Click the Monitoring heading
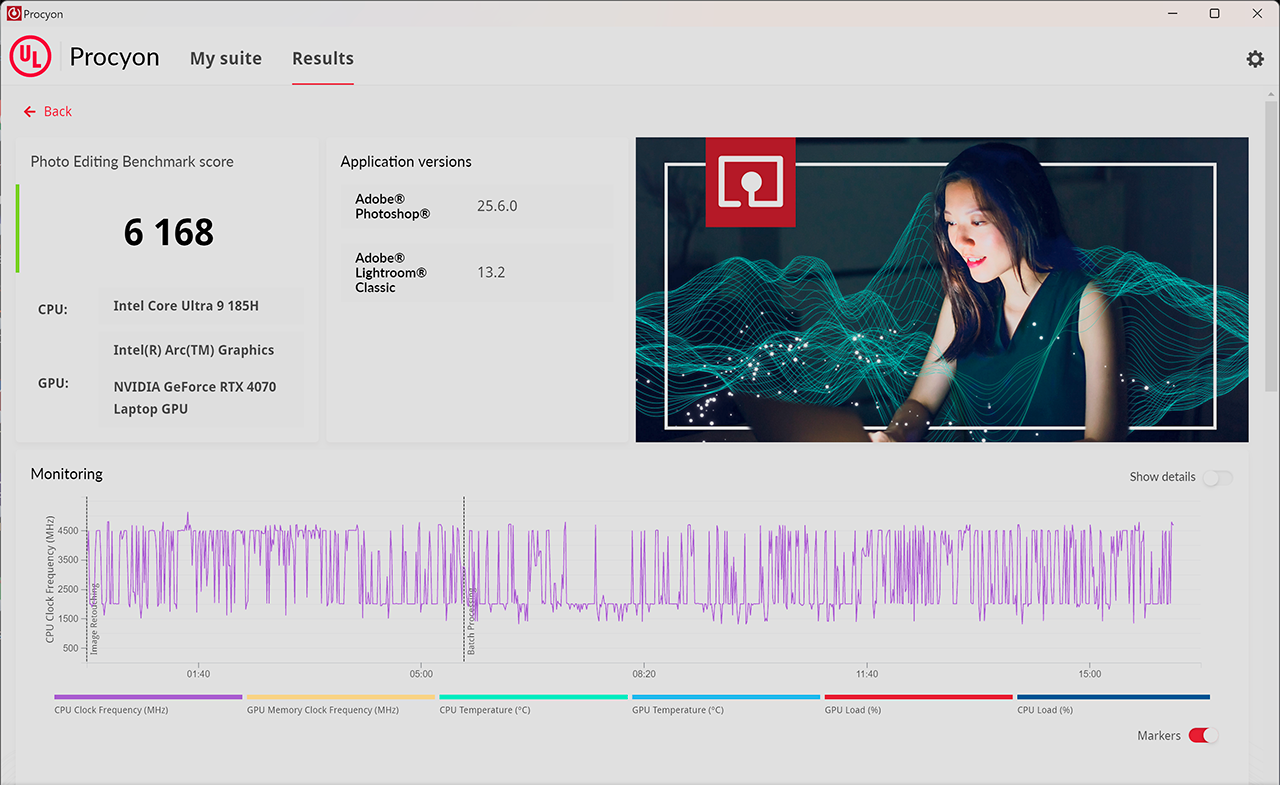1280x785 pixels. coord(67,474)
